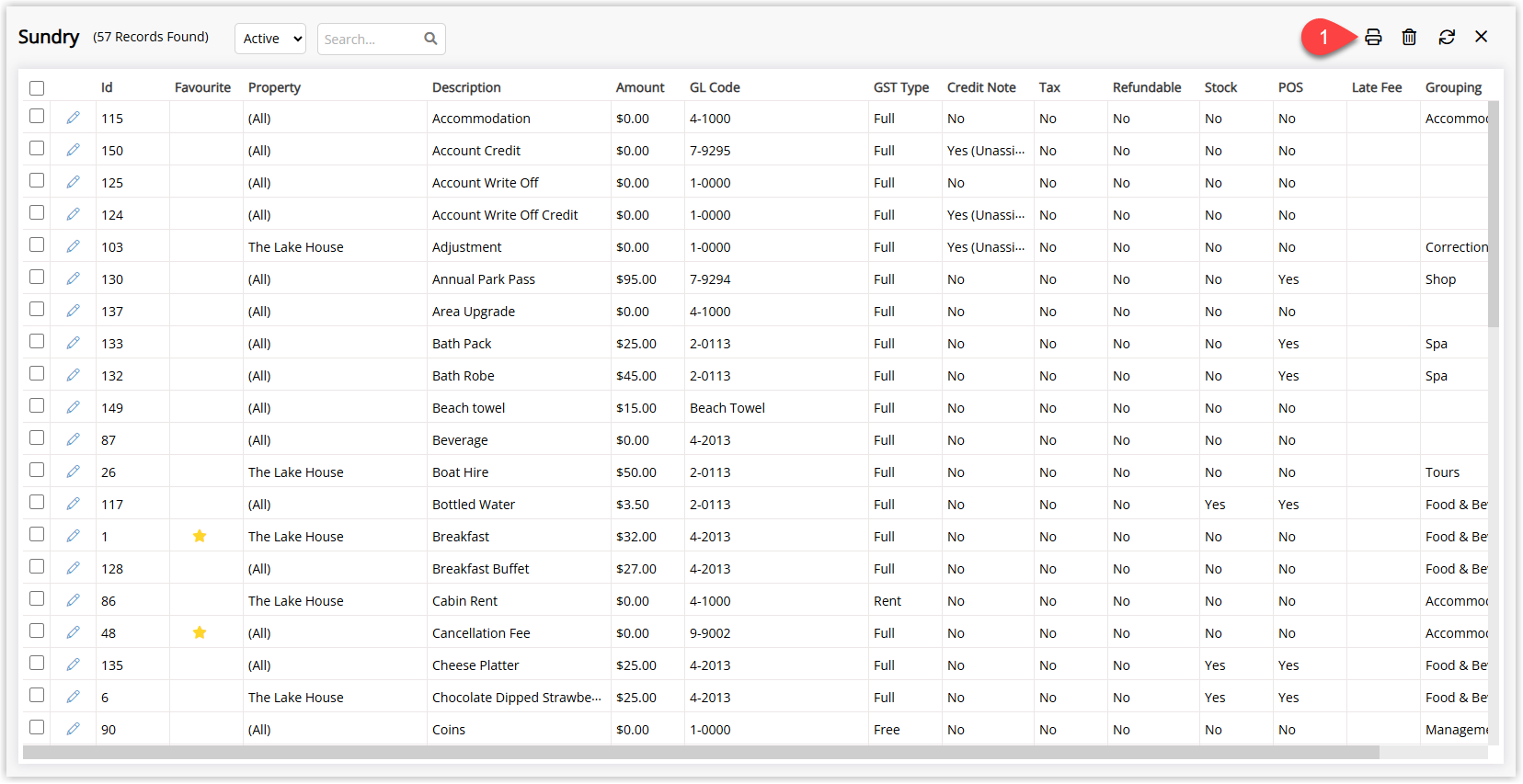The width and height of the screenshot is (1523, 784).
Task: Edit Chocolate Dipped Strawberries pencil icon
Action: click(x=73, y=697)
